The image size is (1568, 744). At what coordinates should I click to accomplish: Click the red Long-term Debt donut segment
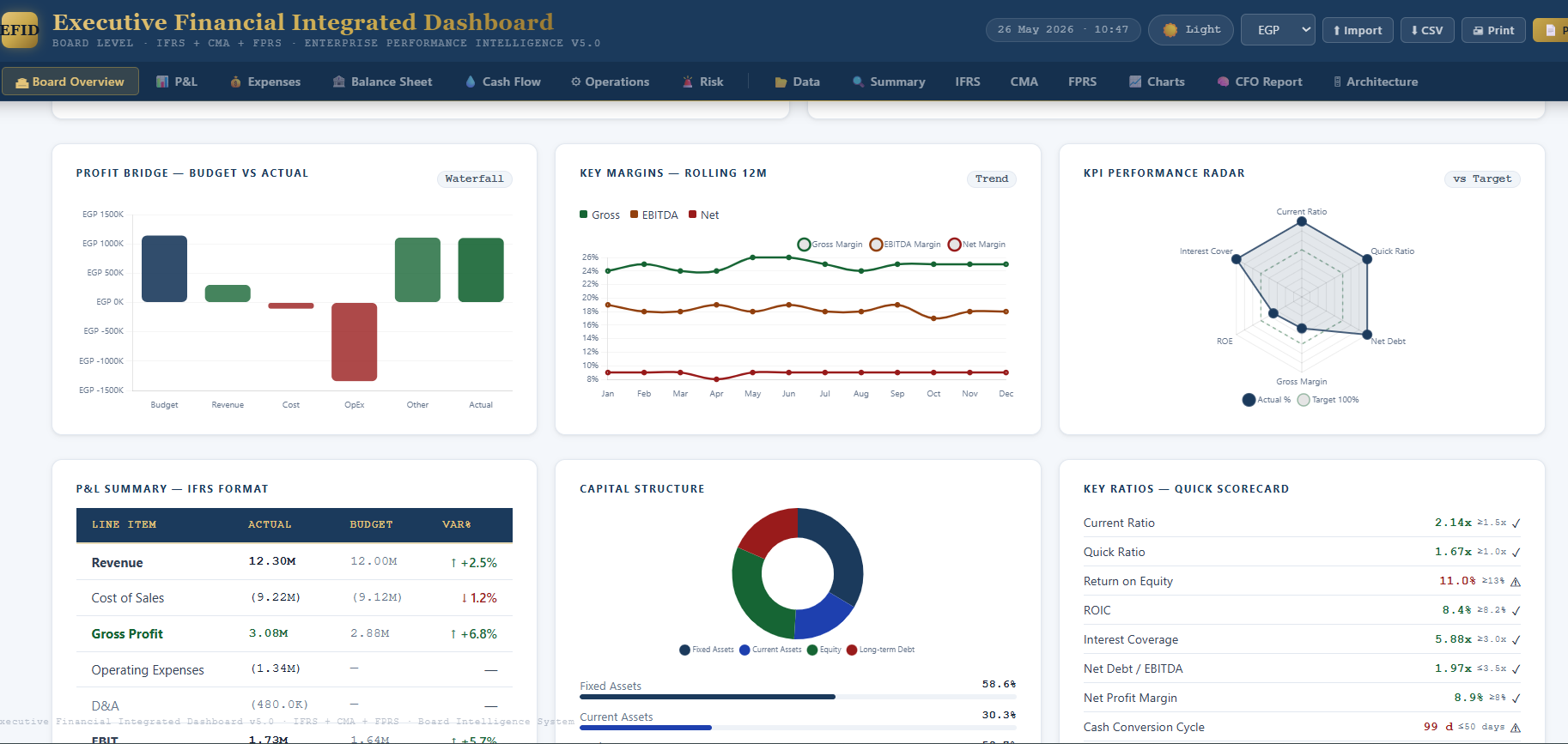[x=764, y=532]
